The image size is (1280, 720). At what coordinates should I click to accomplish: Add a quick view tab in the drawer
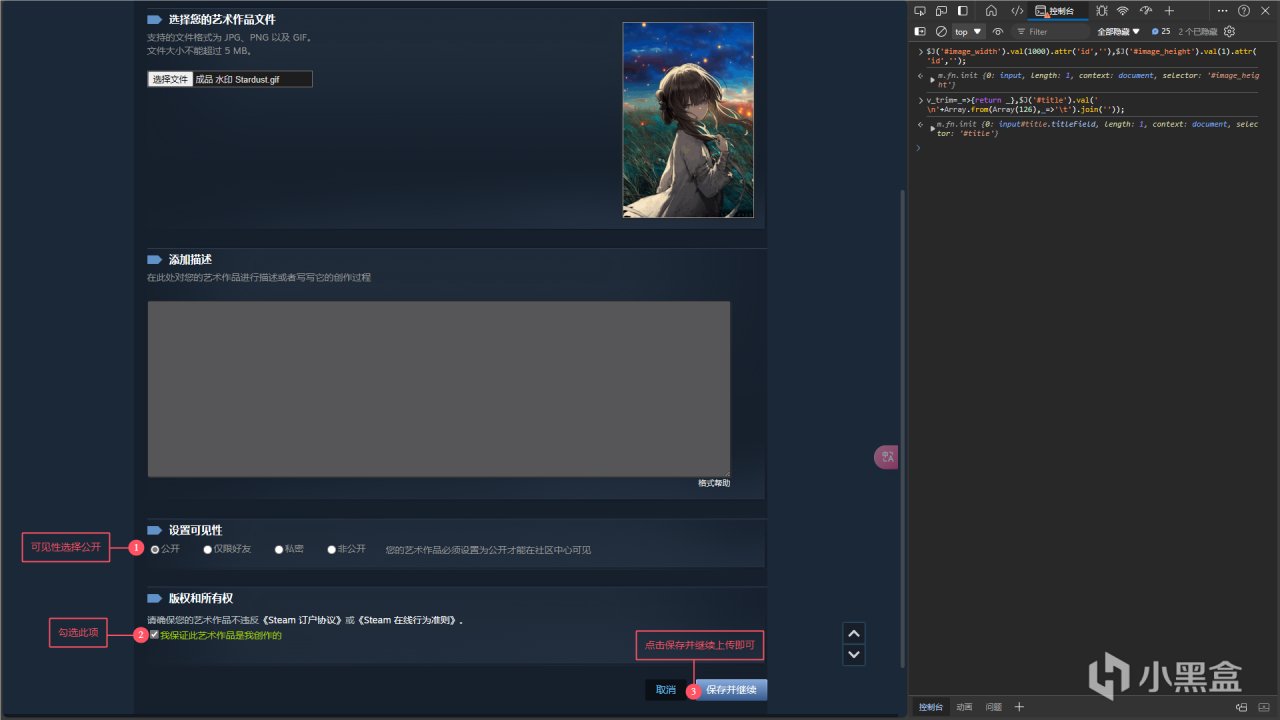1019,707
